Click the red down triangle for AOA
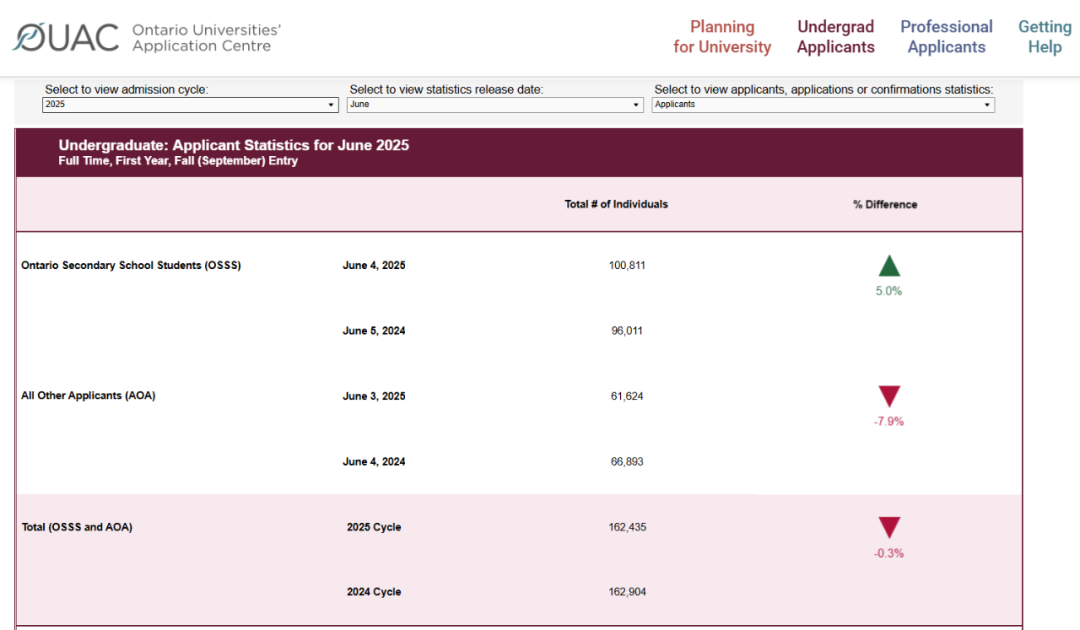 (889, 396)
